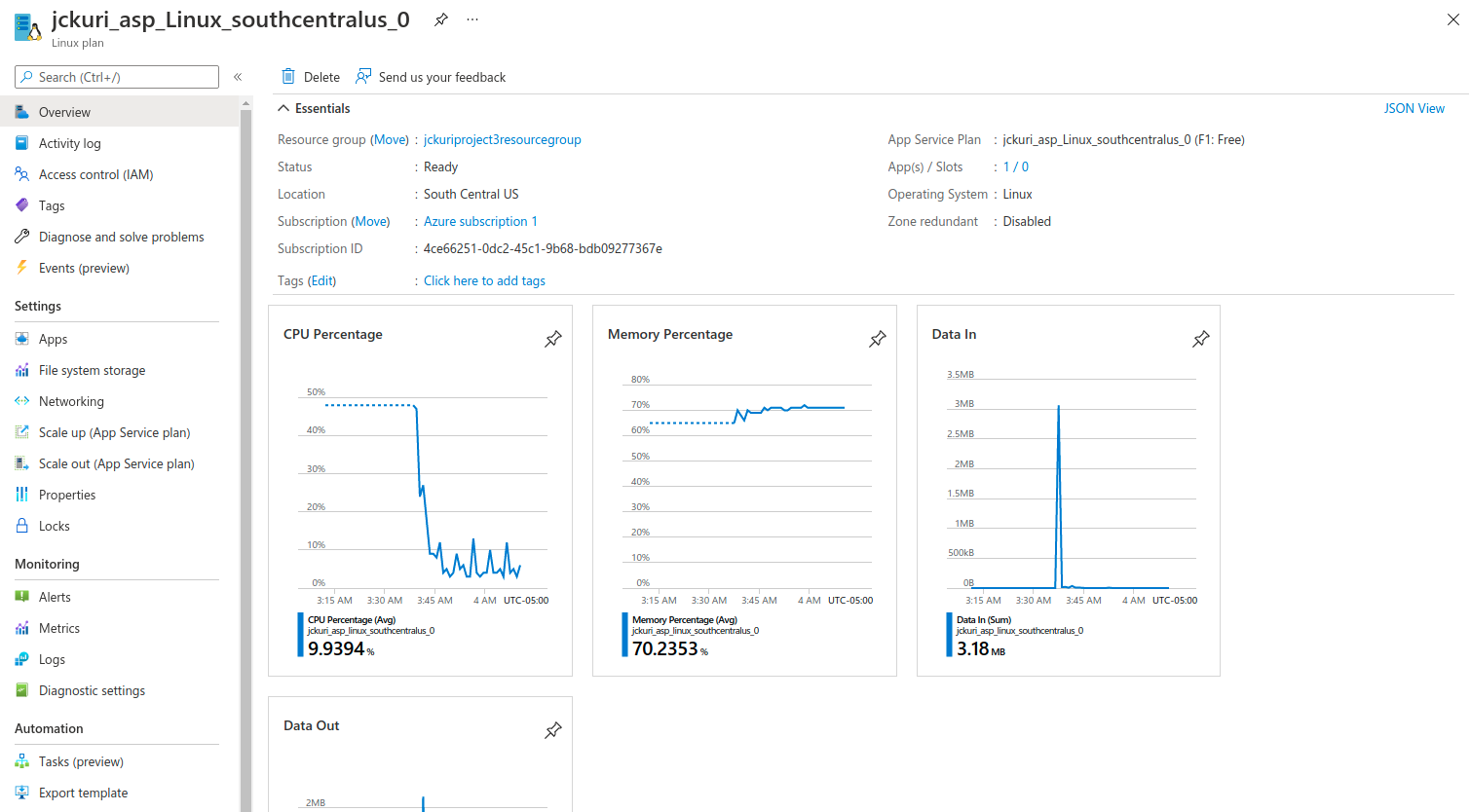Click the Diagnose wrench icon

click(x=21, y=237)
